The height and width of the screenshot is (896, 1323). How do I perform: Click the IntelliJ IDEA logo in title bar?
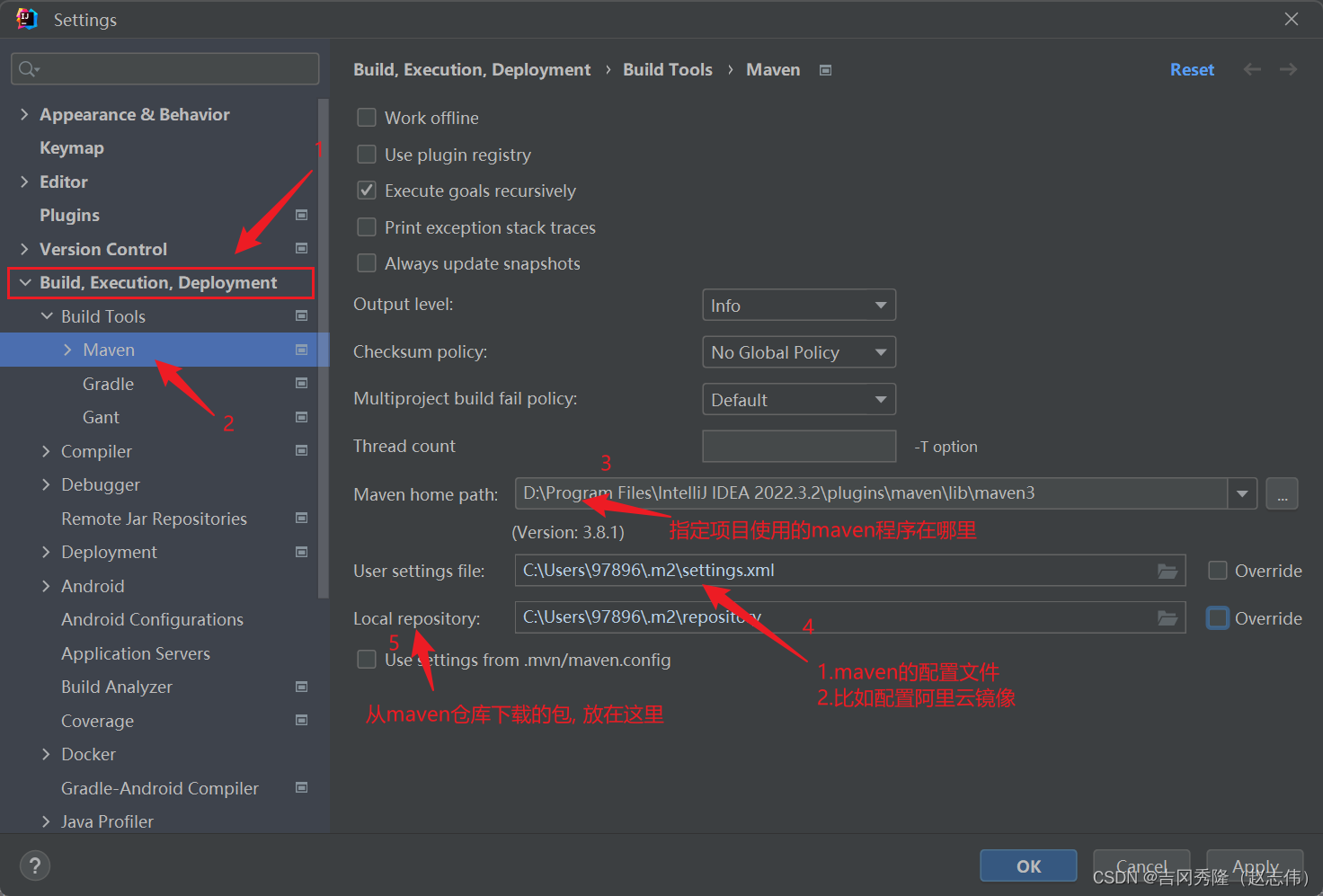coord(26,19)
